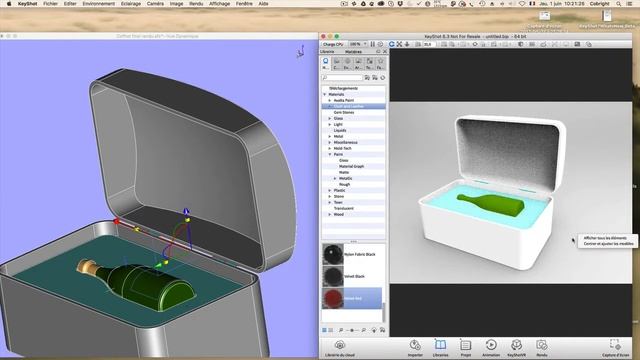The height and width of the screenshot is (360, 640).
Task: Open the Favoris star tab icon
Action: coord(380,63)
